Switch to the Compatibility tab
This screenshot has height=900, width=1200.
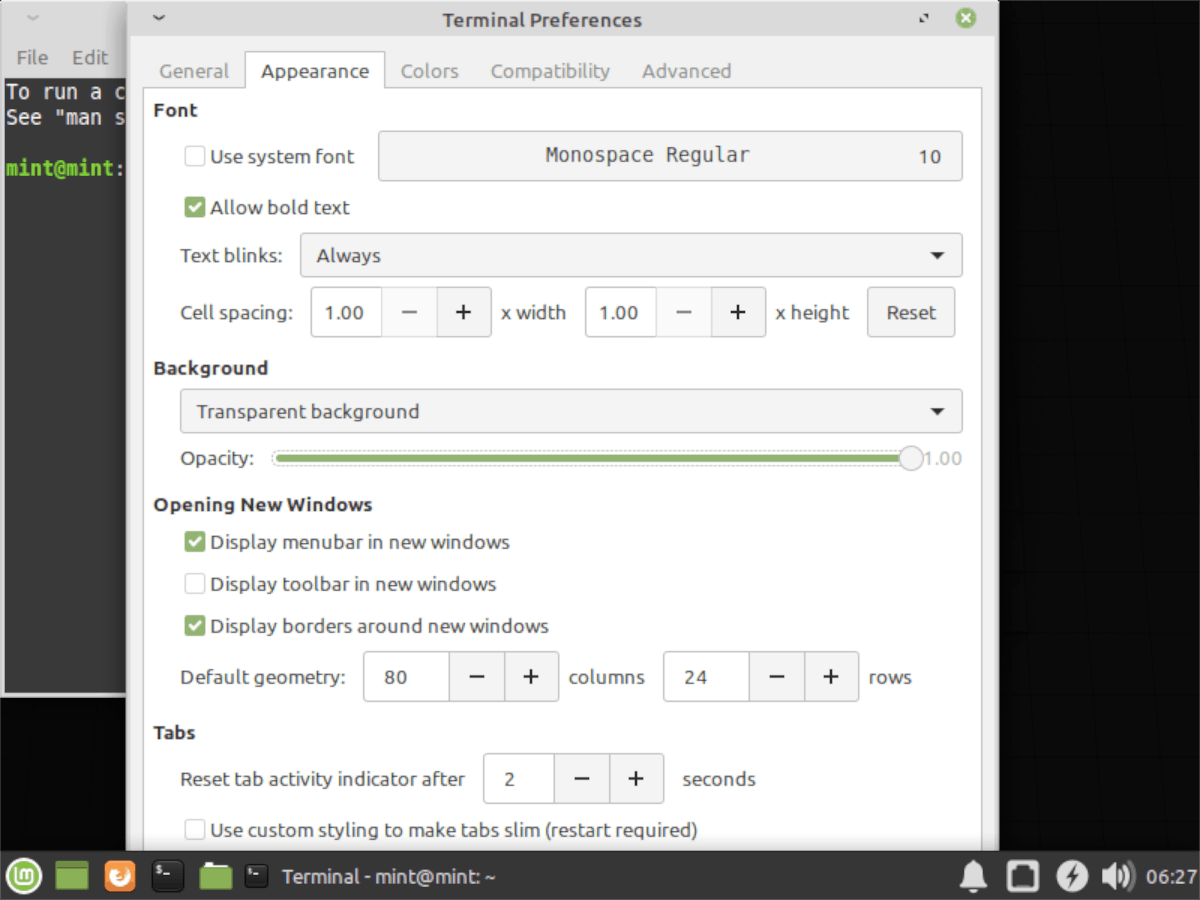point(549,70)
